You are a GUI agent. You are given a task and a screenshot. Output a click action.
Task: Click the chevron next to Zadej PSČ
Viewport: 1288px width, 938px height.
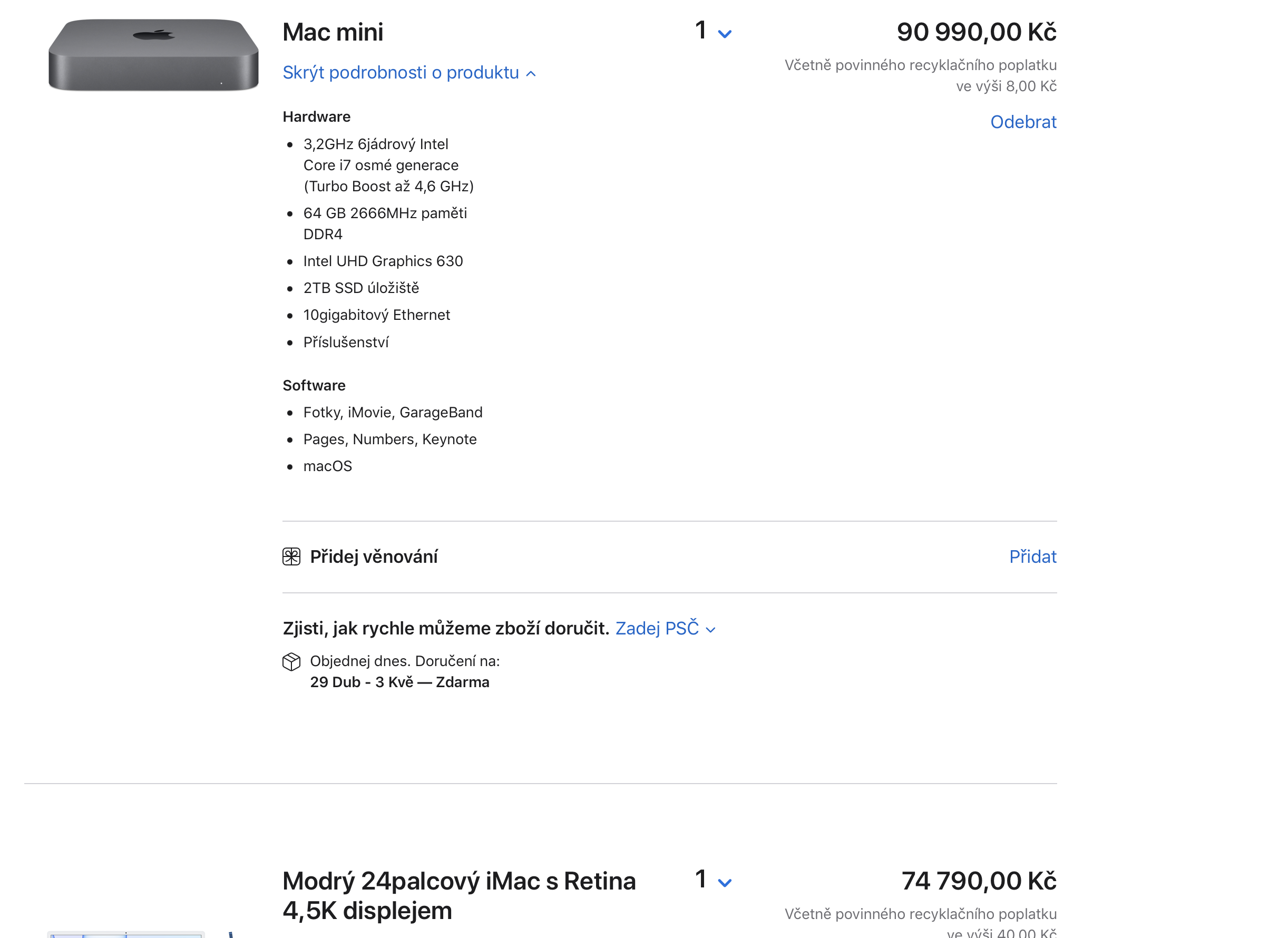[x=710, y=630]
